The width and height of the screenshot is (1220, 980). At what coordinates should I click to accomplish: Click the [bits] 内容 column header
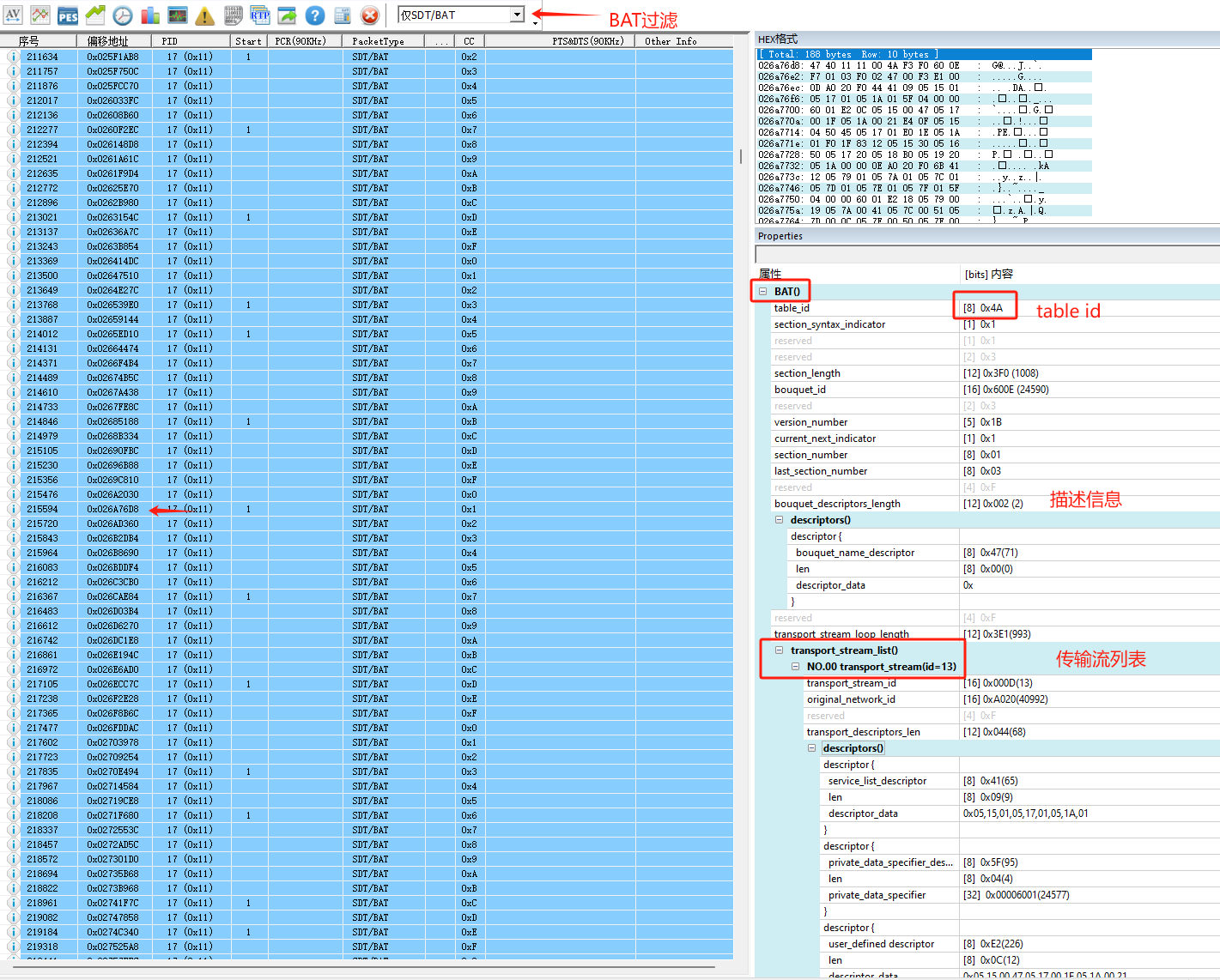1090,274
